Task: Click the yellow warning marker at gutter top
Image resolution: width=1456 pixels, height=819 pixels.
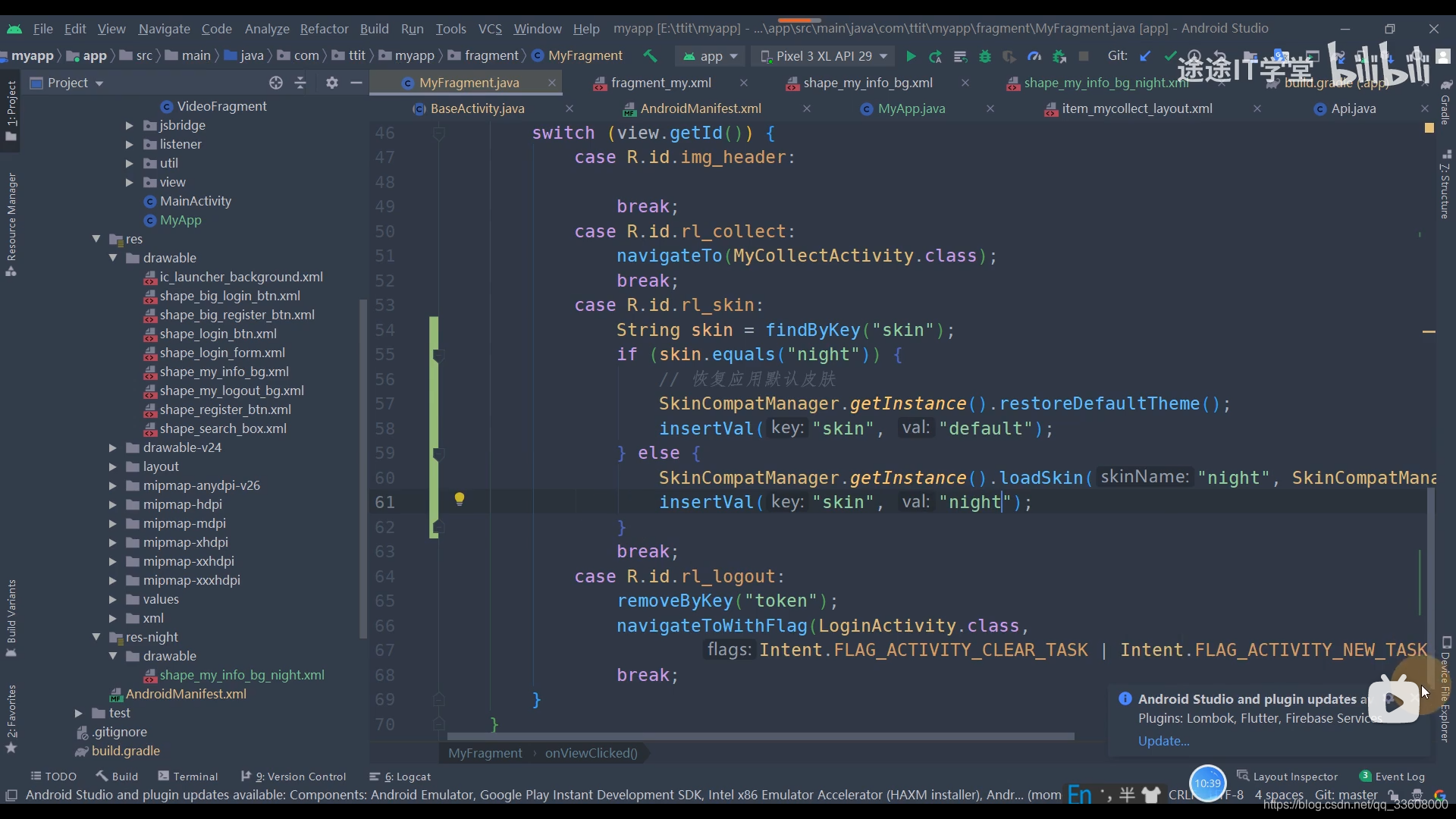Action: pos(1429,128)
